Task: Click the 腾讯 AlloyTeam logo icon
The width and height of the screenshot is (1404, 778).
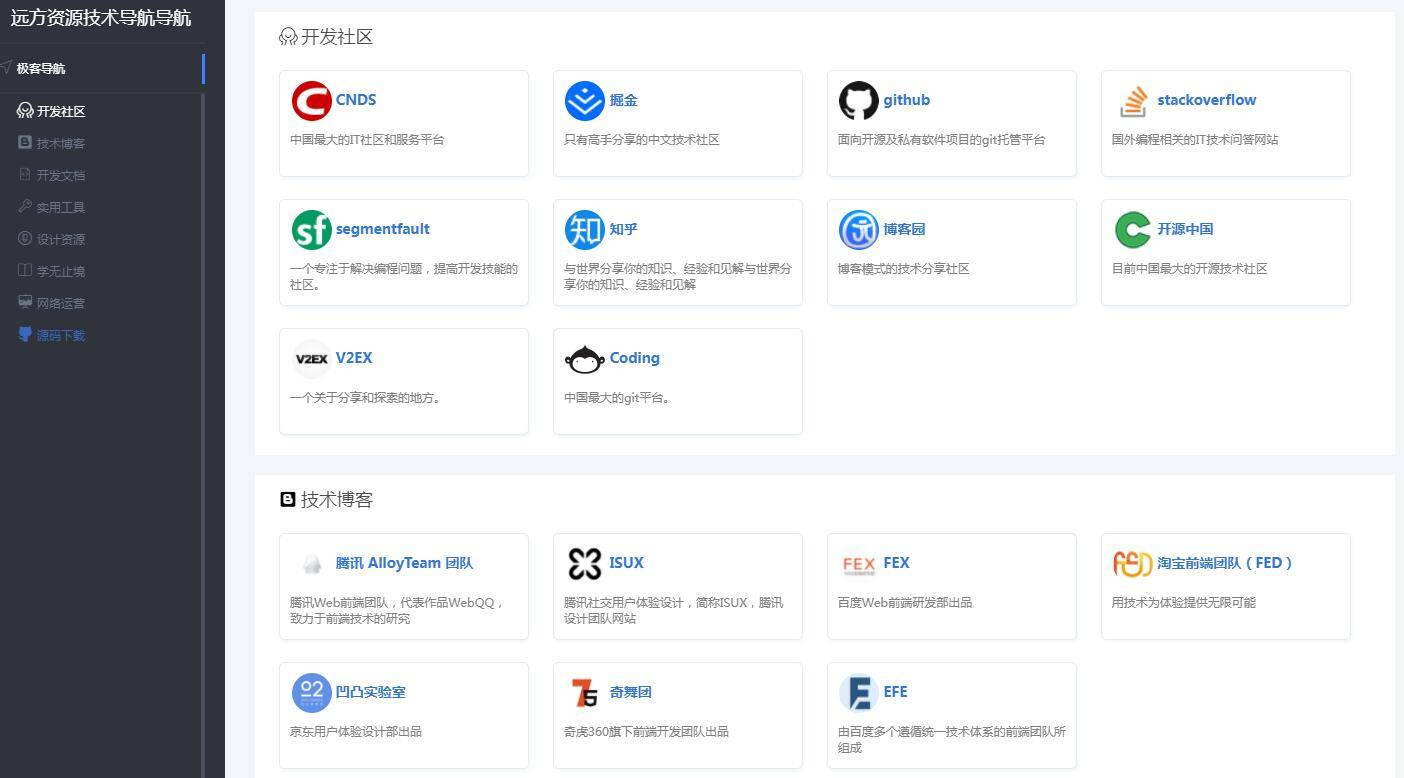Action: pos(311,564)
